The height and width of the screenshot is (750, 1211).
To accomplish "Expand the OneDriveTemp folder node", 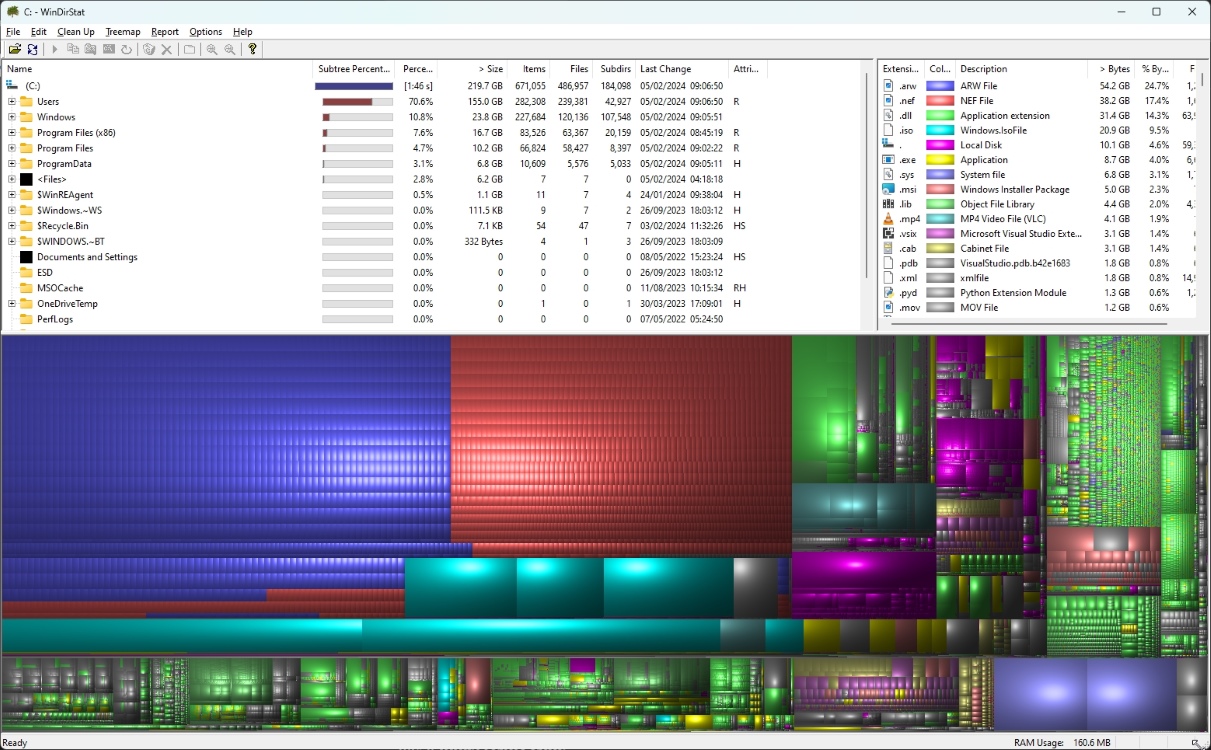I will point(12,304).
